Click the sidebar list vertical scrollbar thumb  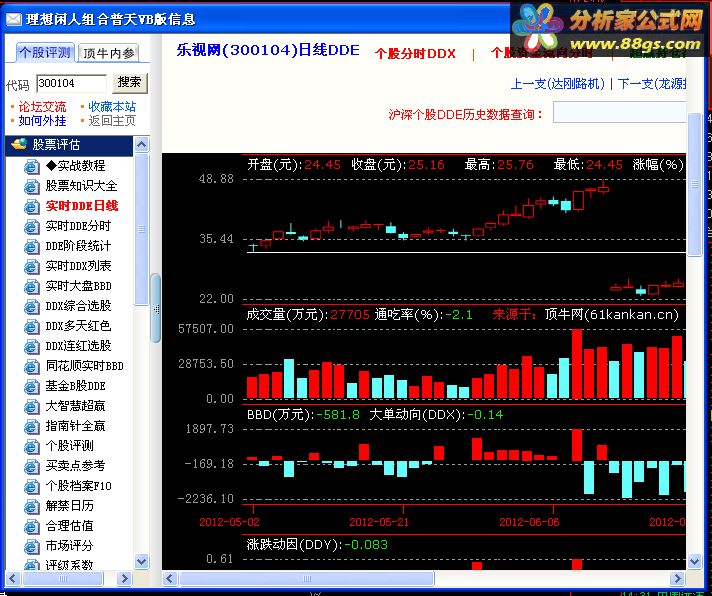[x=142, y=229]
